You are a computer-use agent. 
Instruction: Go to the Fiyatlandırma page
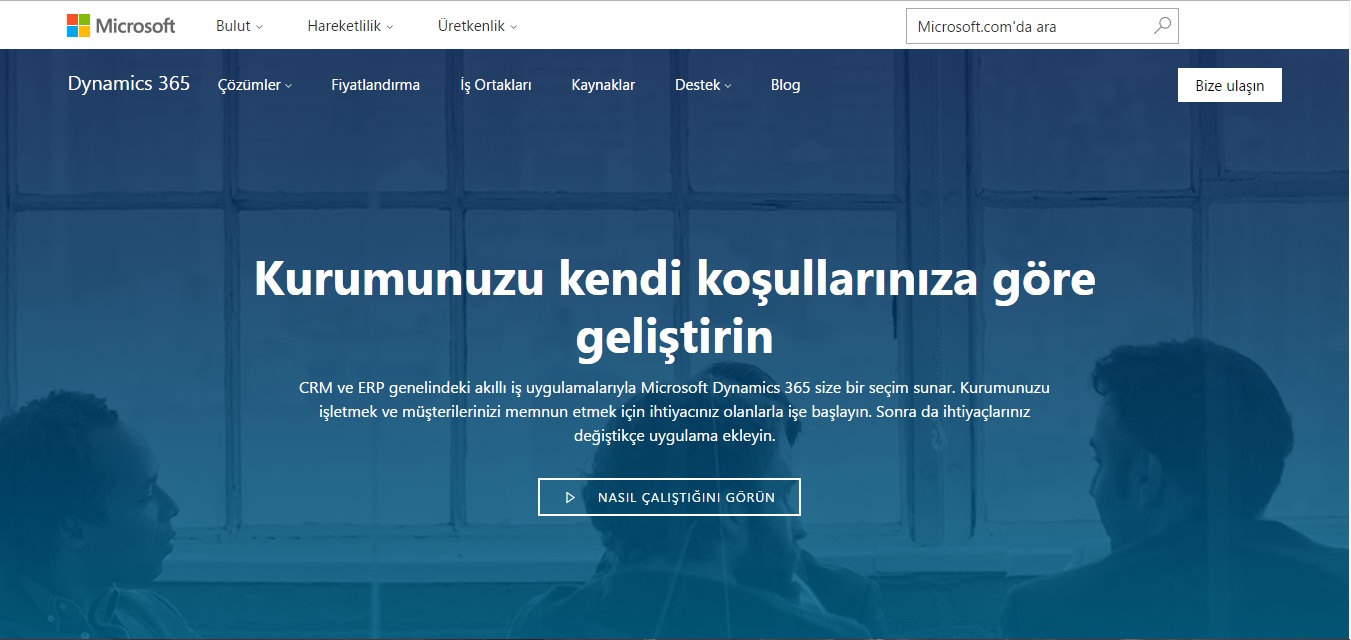pyautogui.click(x=375, y=85)
